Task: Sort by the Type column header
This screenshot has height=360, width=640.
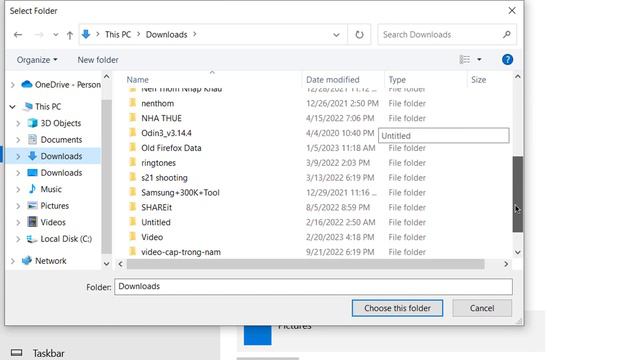Action: pyautogui.click(x=397, y=80)
